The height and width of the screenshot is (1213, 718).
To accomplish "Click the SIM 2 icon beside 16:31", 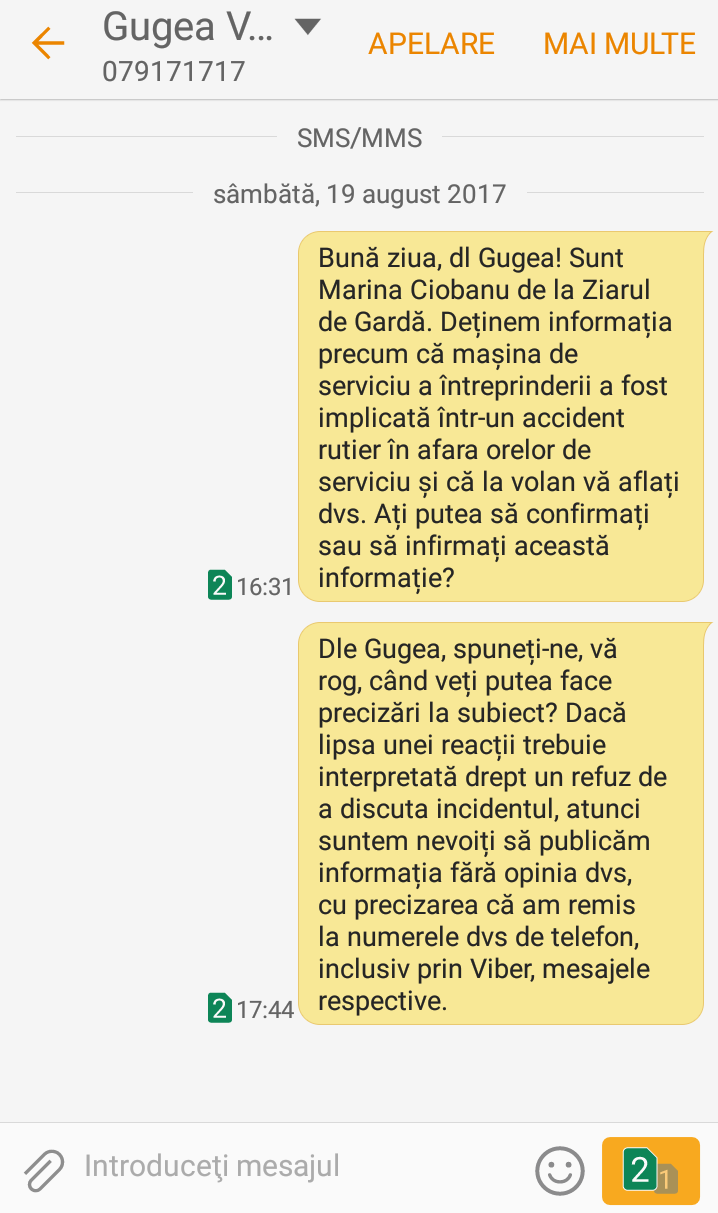I will coord(219,584).
